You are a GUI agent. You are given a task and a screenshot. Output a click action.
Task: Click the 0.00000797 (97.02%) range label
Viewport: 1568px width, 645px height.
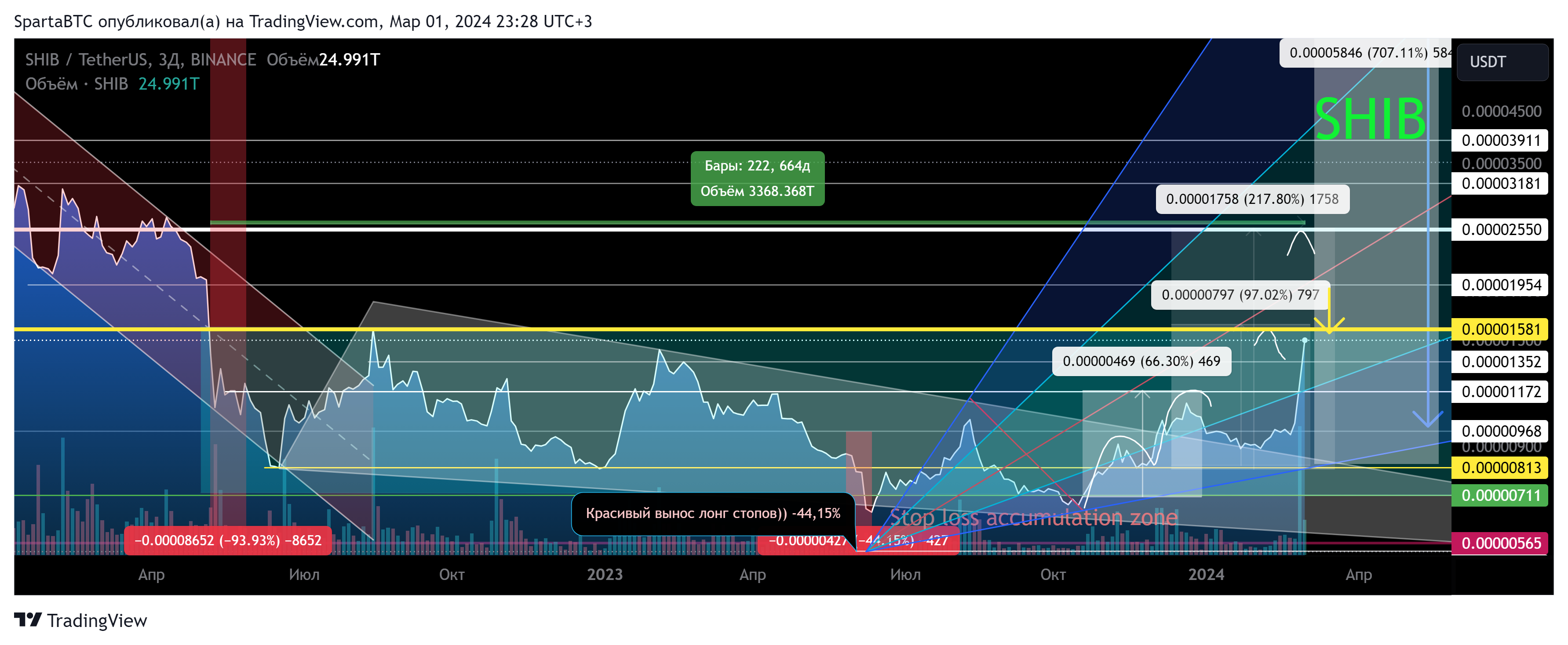(1240, 295)
